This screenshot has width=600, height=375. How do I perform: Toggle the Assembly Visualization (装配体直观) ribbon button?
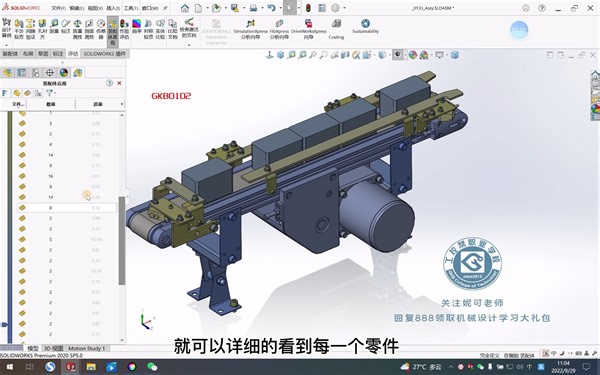tap(112, 31)
